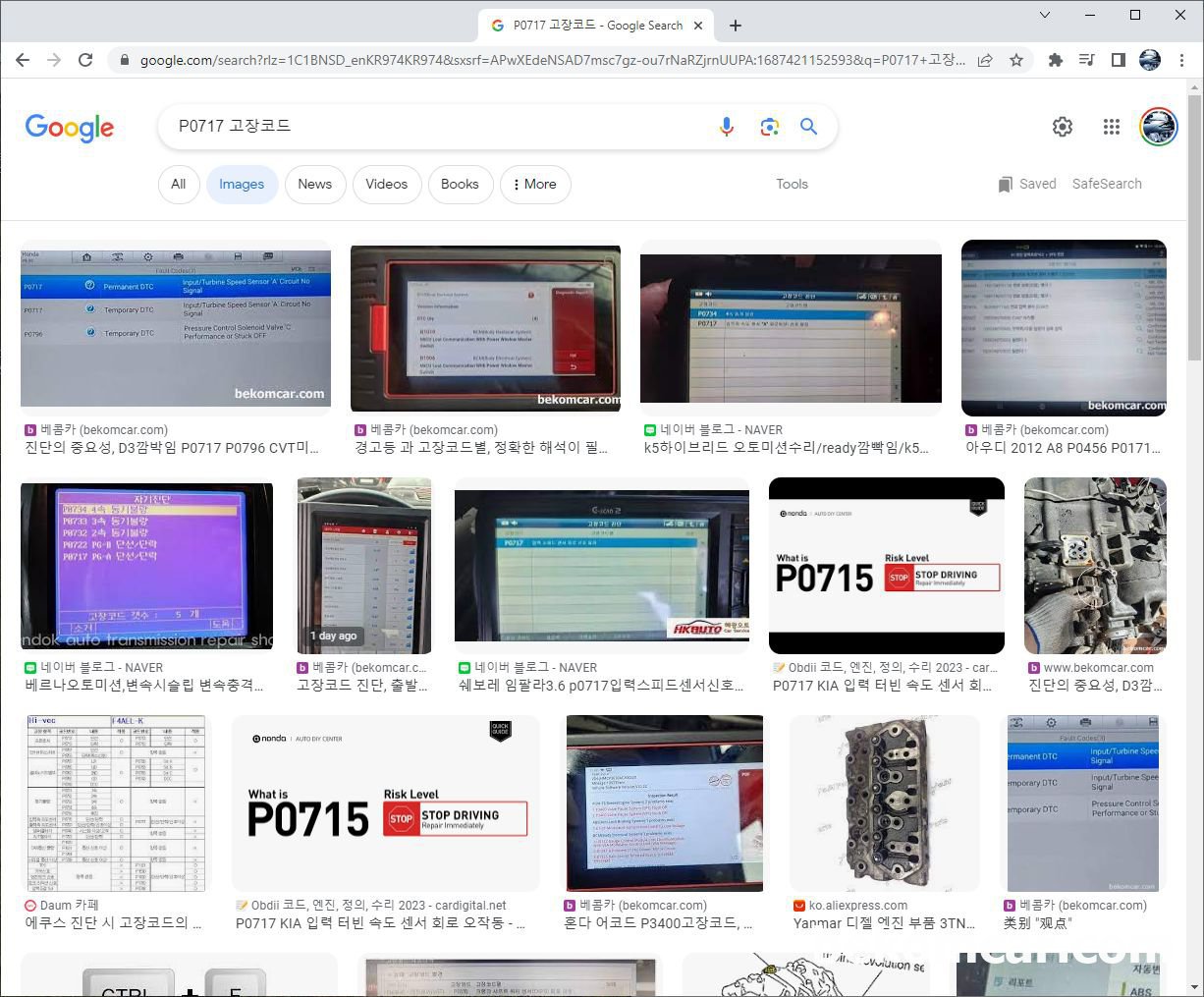Open the Google account profile avatar
1204x997 pixels.
point(1158,127)
